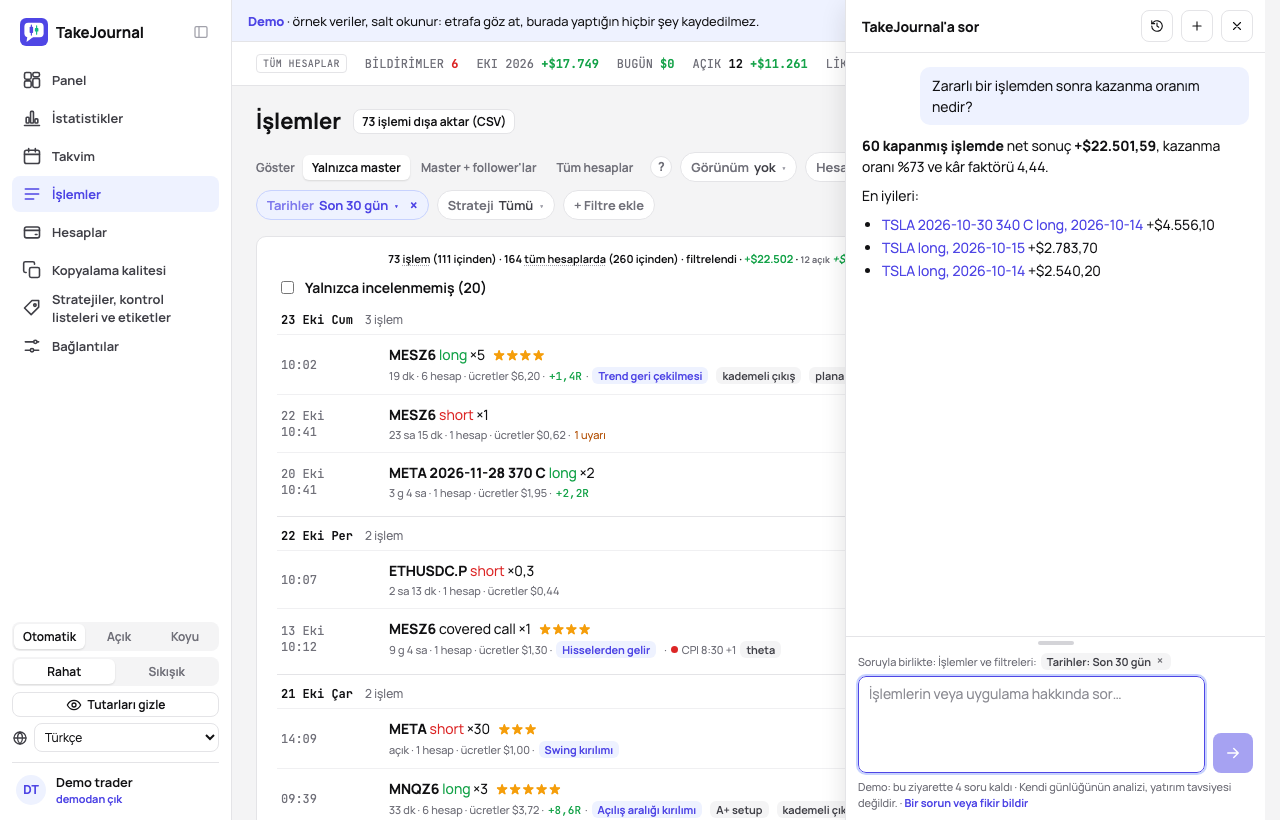Click the Trend geri çekilmesi tag
Screen dimensions: 1280x820
click(651, 376)
